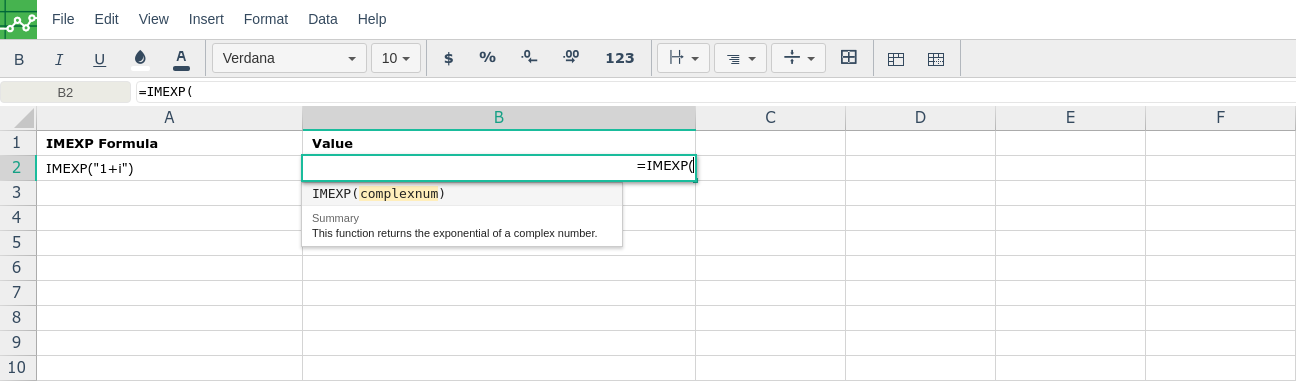Open the Verdana font dropdown
Image resolution: width=1296 pixels, height=381 pixels.
click(x=289, y=58)
